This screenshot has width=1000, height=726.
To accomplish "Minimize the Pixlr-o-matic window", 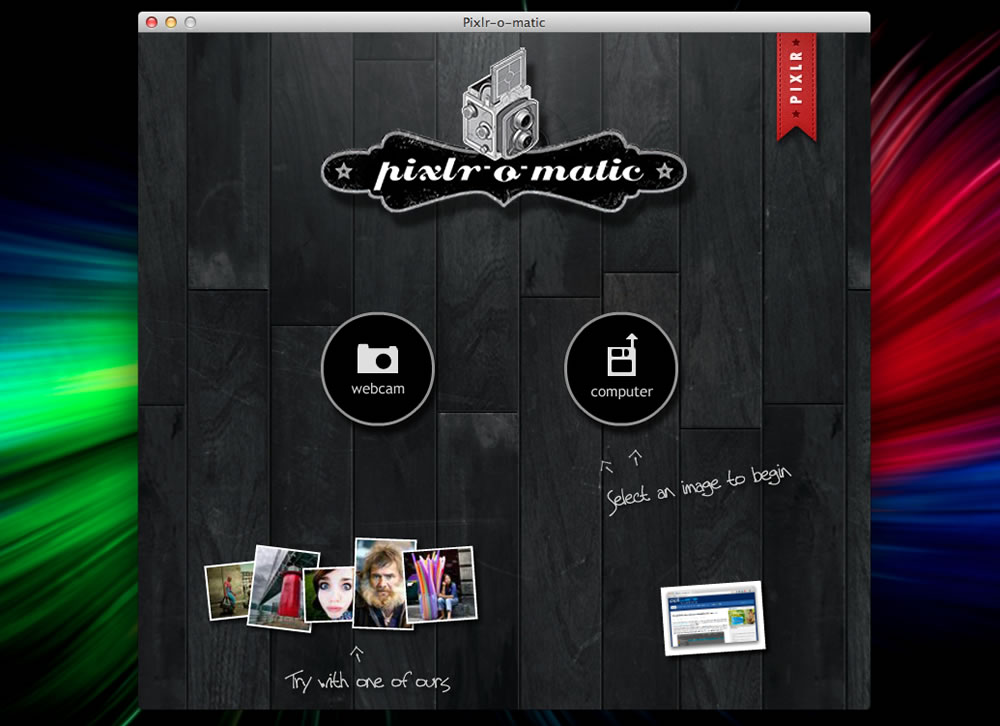I will 171,22.
